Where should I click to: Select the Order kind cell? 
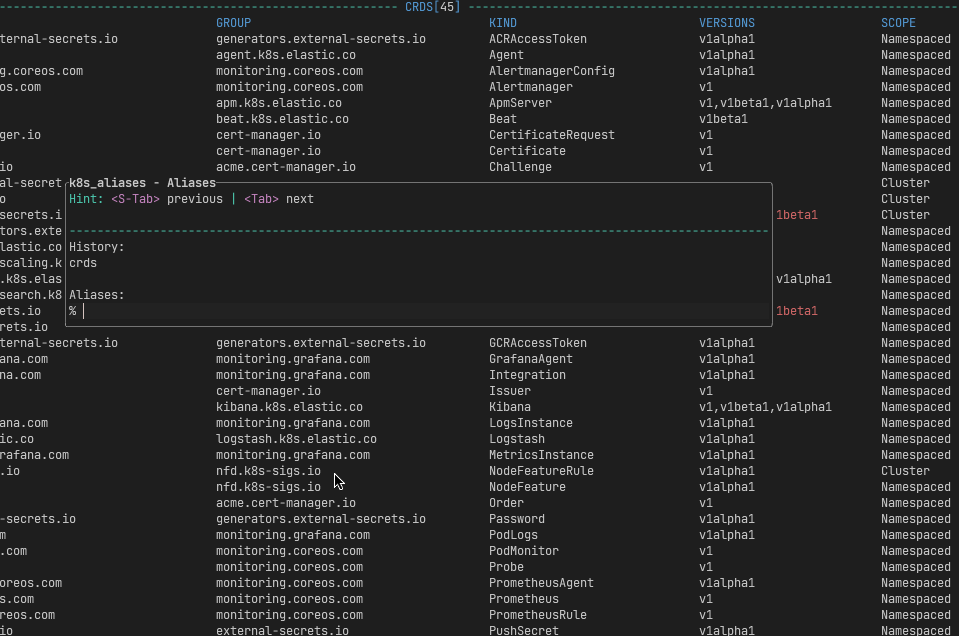pos(506,503)
